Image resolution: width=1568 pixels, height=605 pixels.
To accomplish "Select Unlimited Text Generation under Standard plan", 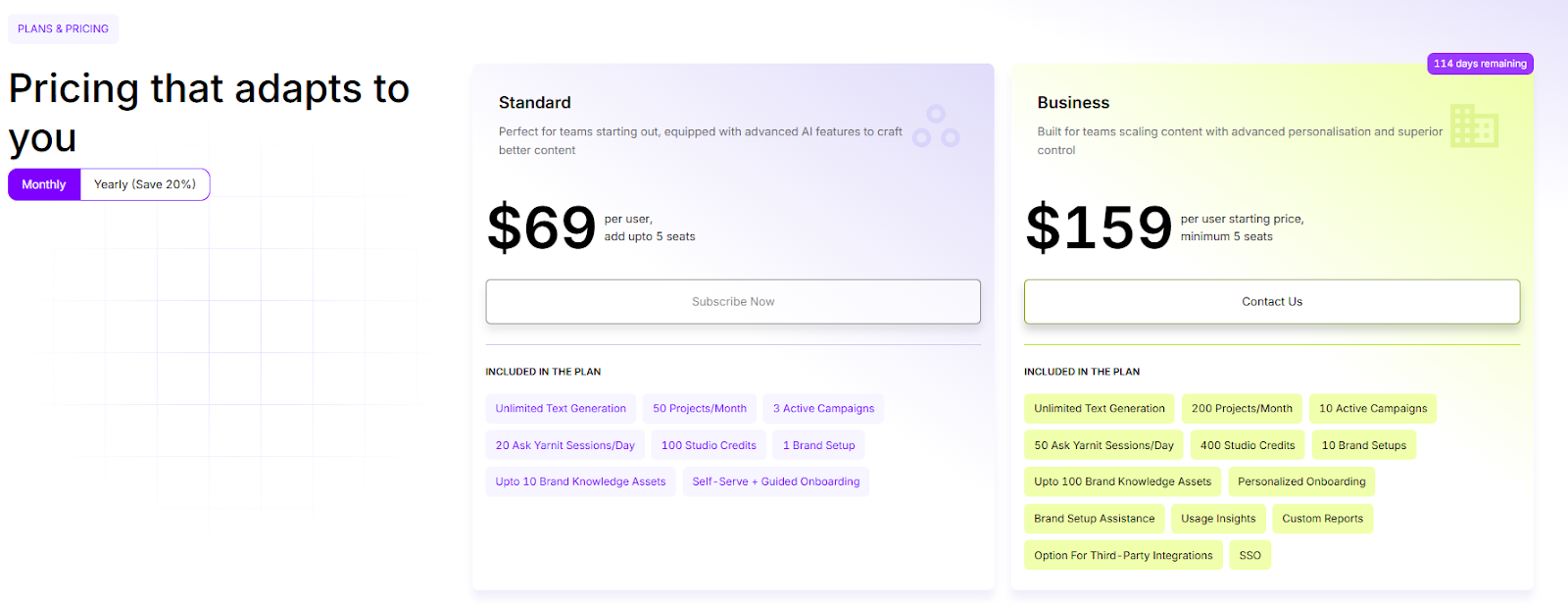I will point(561,408).
